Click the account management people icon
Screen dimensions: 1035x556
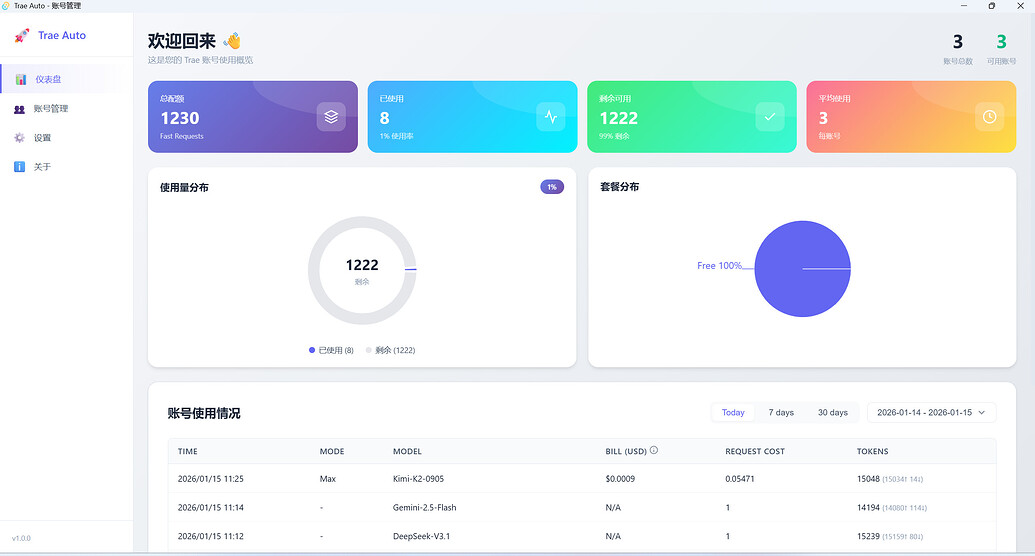tap(20, 109)
